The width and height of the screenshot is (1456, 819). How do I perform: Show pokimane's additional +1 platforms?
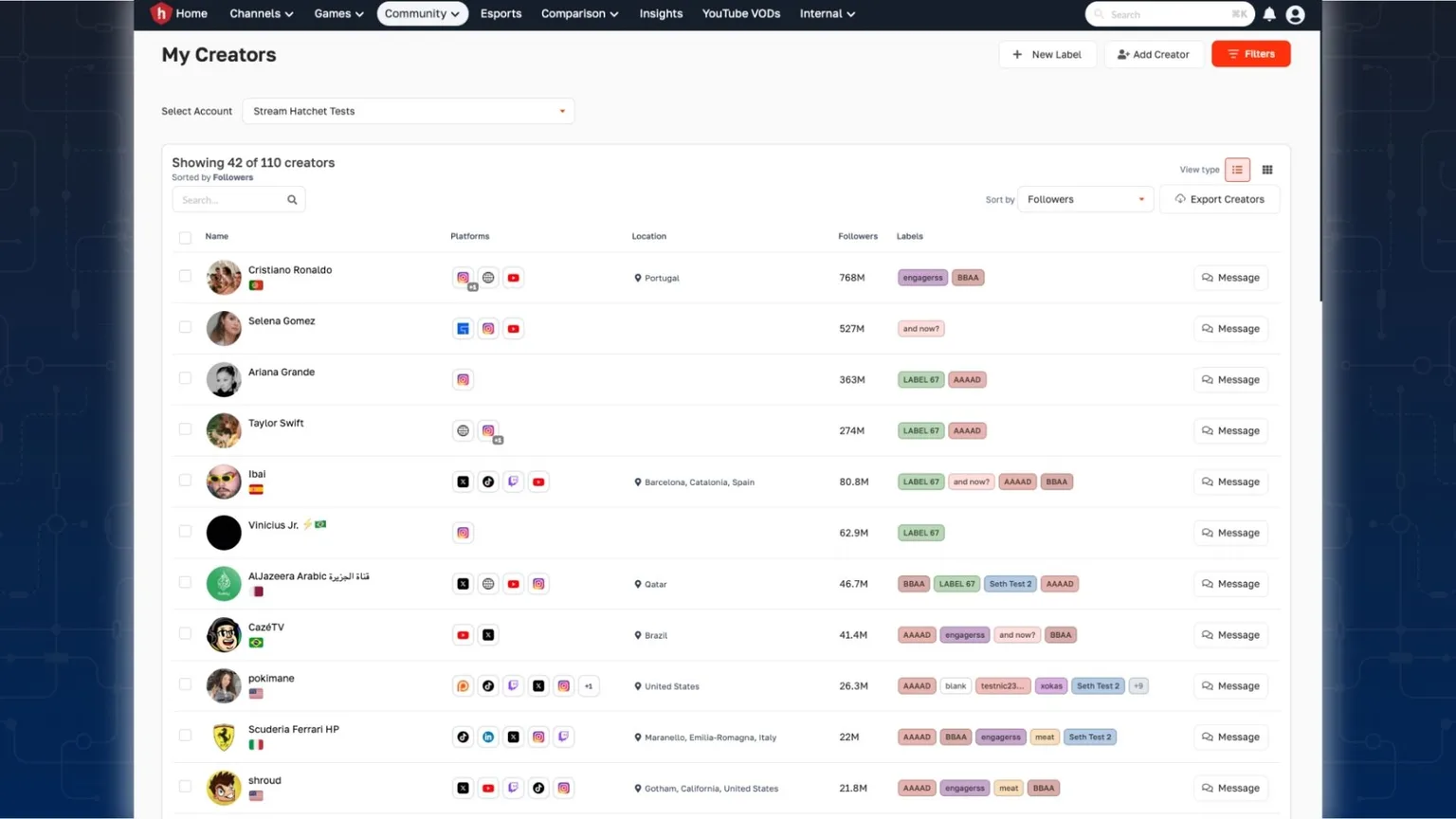click(589, 686)
